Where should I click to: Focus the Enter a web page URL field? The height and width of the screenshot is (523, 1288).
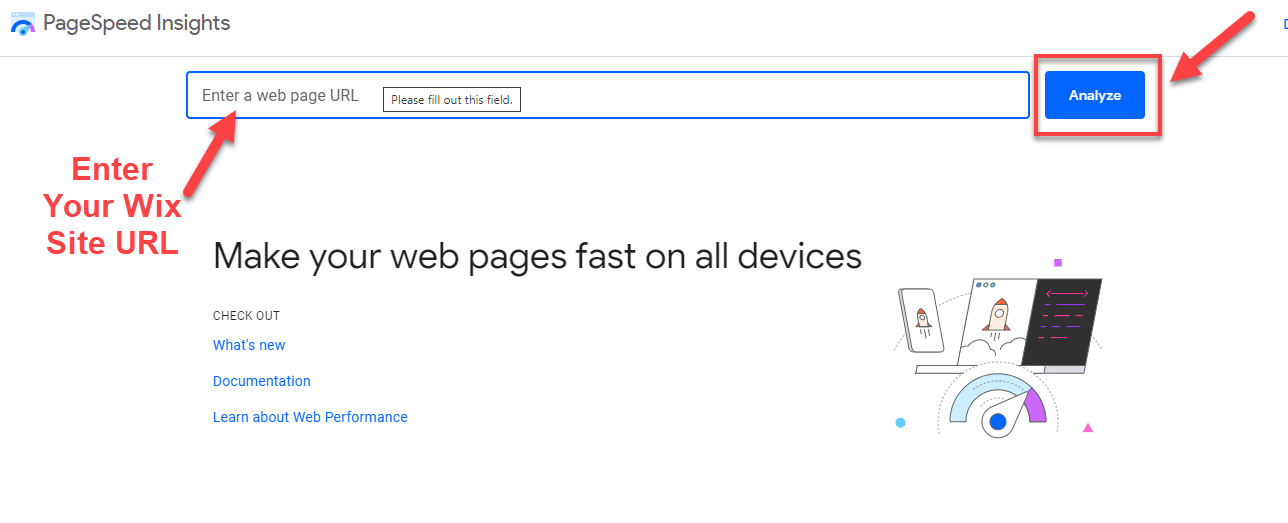point(608,96)
